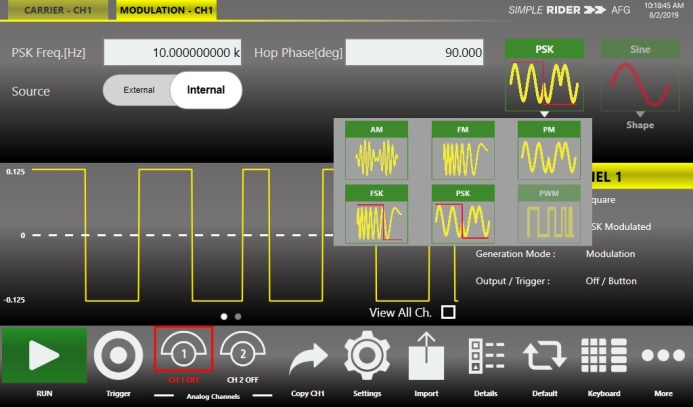Select FSK modulation in the grid

coord(376,214)
